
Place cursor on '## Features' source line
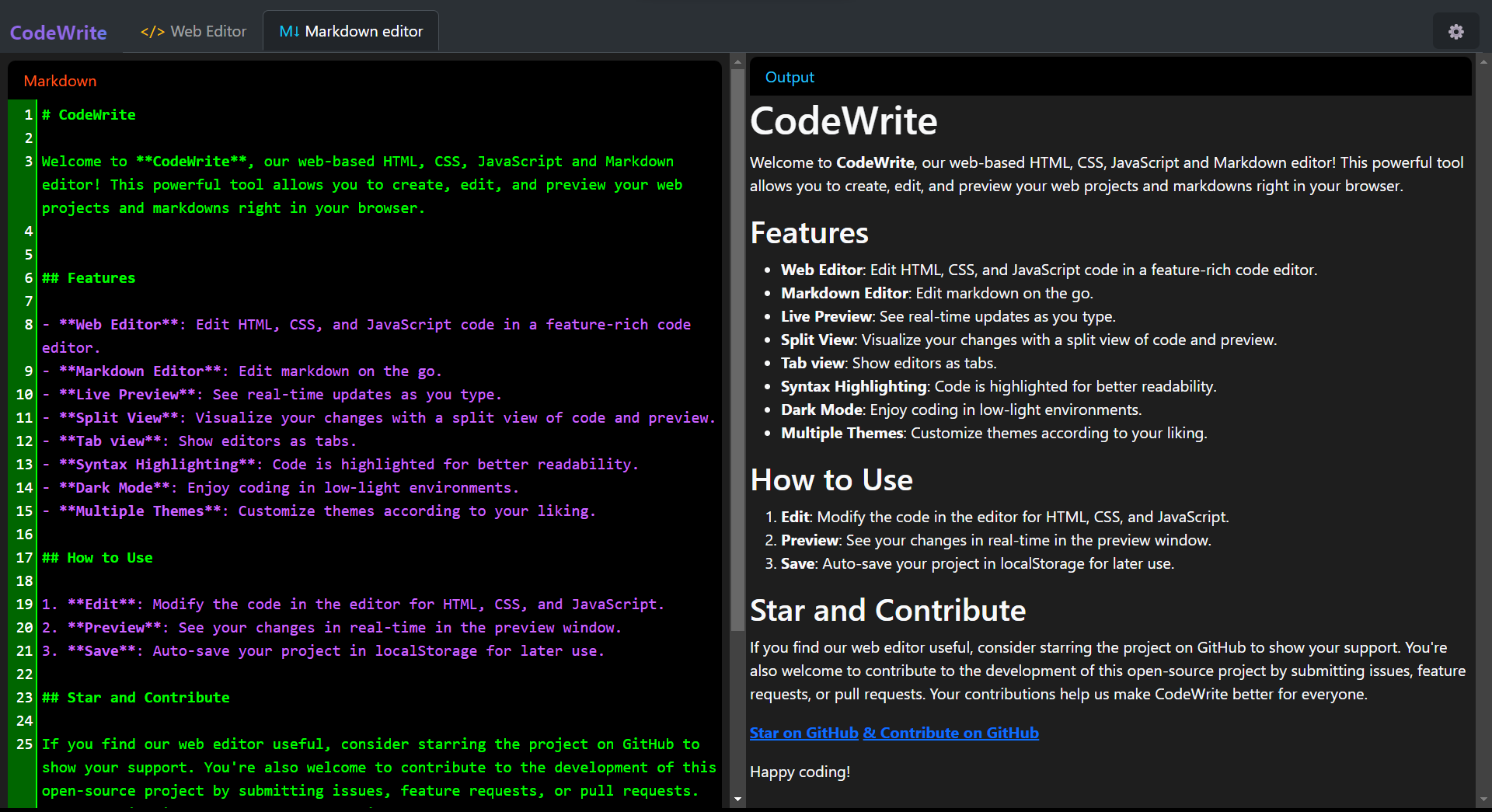coord(89,278)
